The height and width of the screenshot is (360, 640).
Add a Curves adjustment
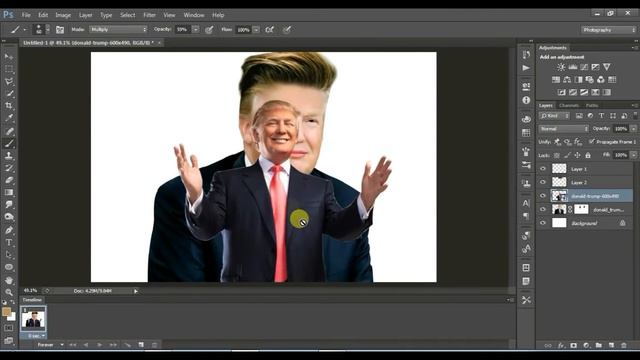(584, 67)
